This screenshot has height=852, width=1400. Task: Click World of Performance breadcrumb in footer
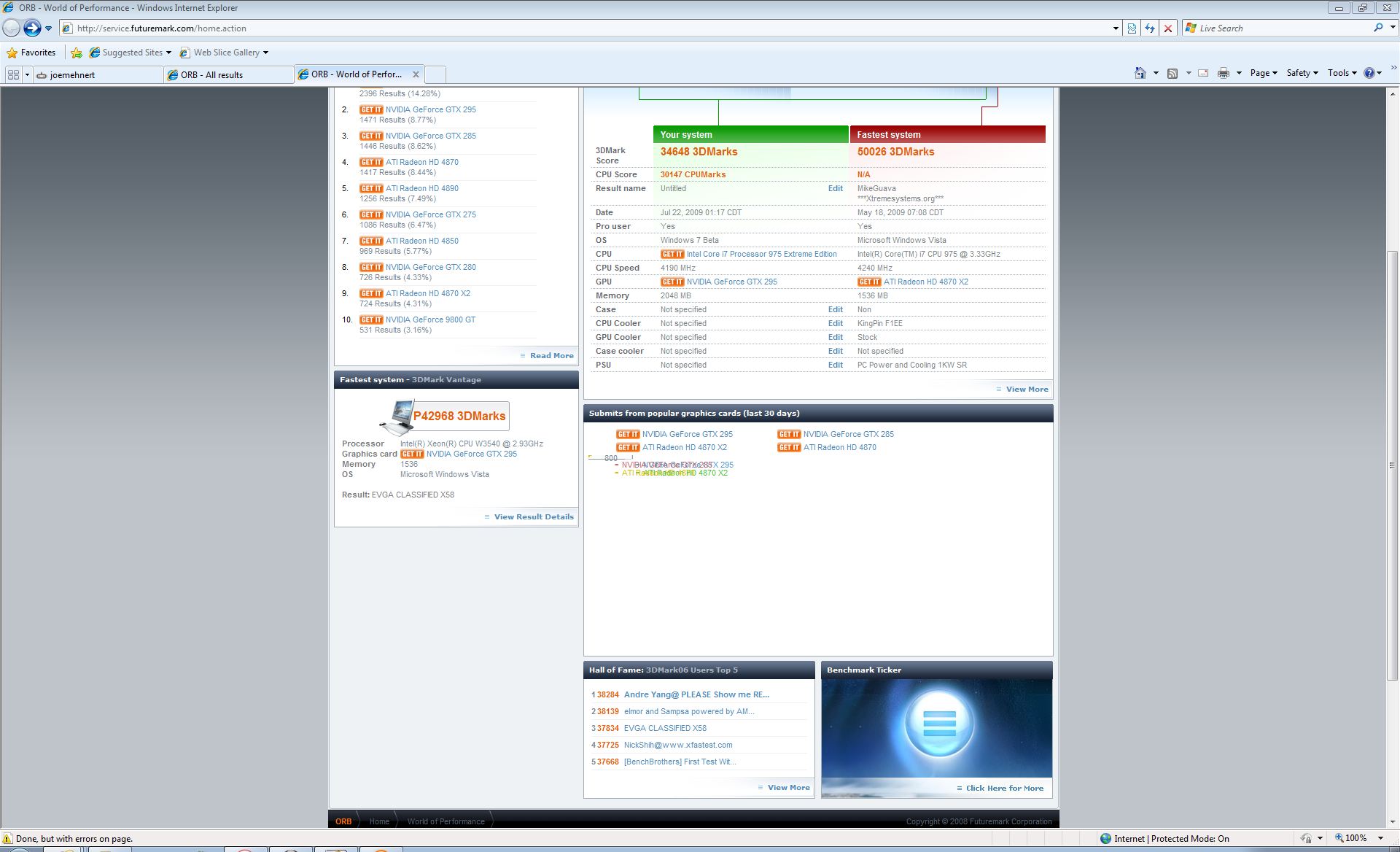point(446,821)
